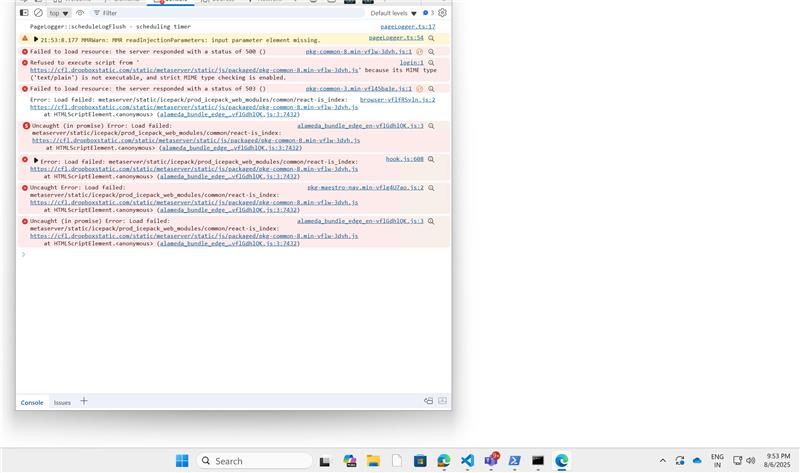
Task: Switch to the Issues tab
Action: click(x=62, y=402)
